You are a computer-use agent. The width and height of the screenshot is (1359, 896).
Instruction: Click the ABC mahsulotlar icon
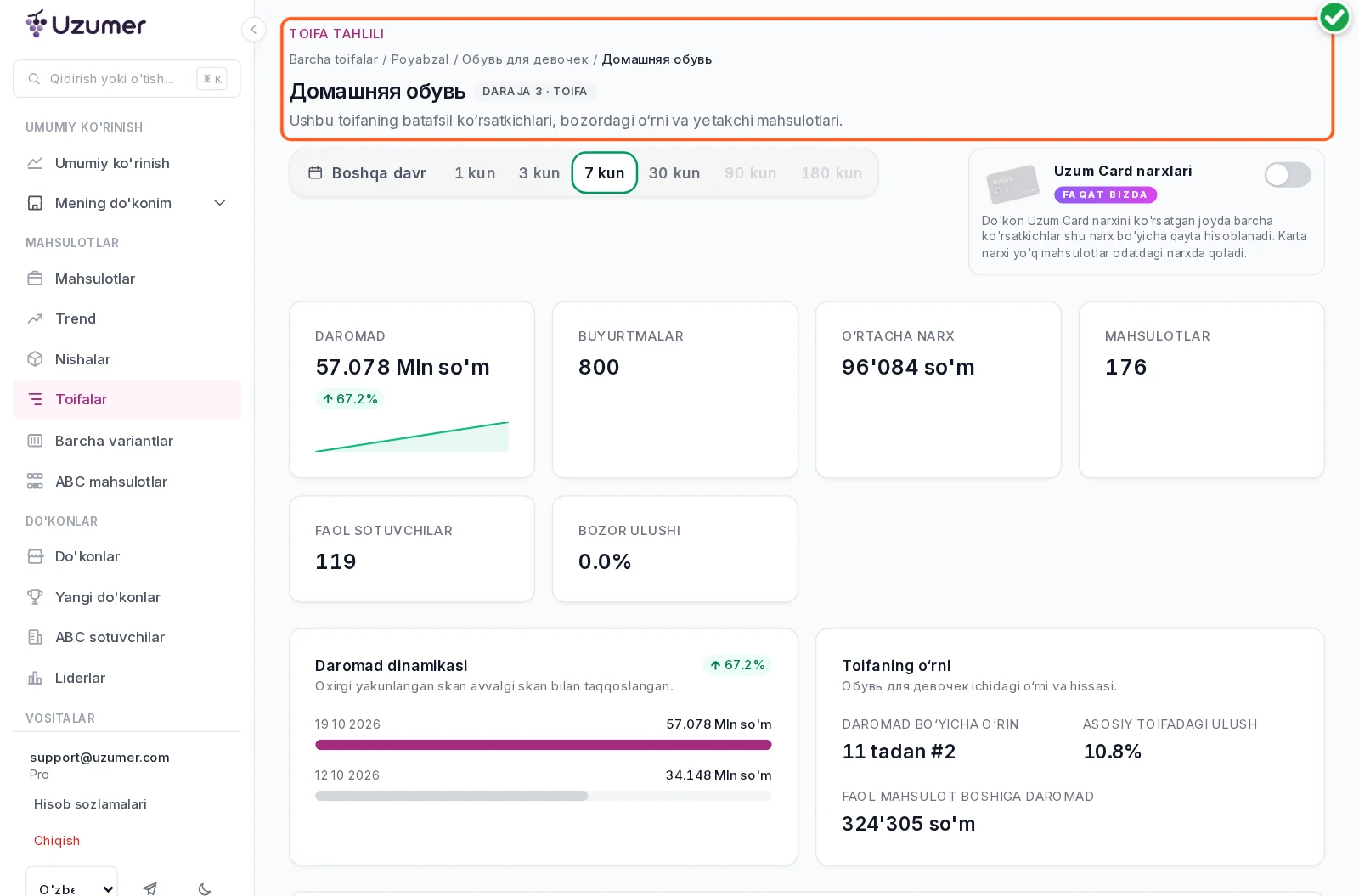[35, 482]
